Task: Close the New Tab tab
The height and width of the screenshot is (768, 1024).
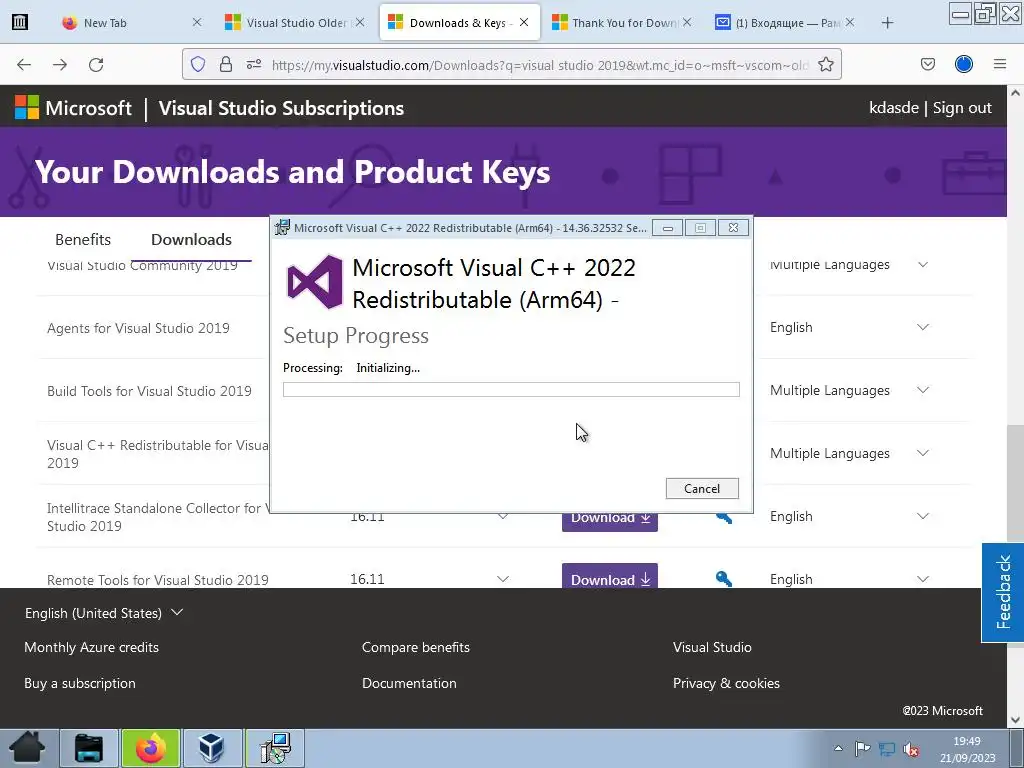Action: tap(197, 22)
